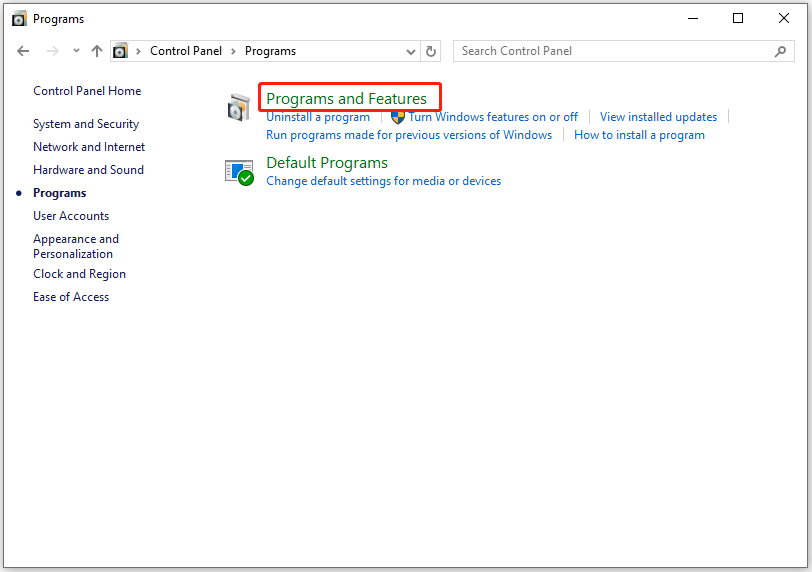Screen dimensions: 812x572
Task: Open Hardware and Sound category
Action: [89, 170]
